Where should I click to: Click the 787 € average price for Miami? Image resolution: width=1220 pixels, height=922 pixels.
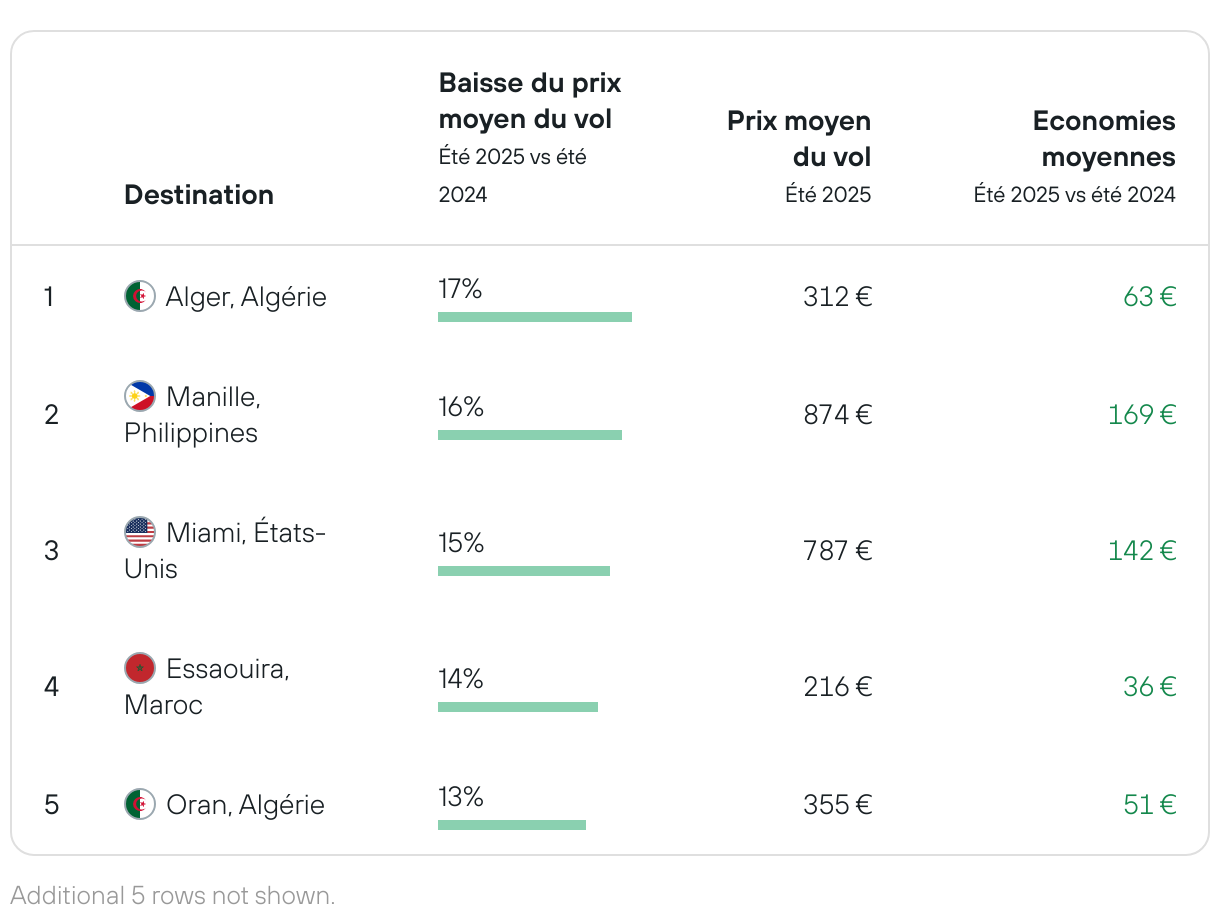coord(838,550)
